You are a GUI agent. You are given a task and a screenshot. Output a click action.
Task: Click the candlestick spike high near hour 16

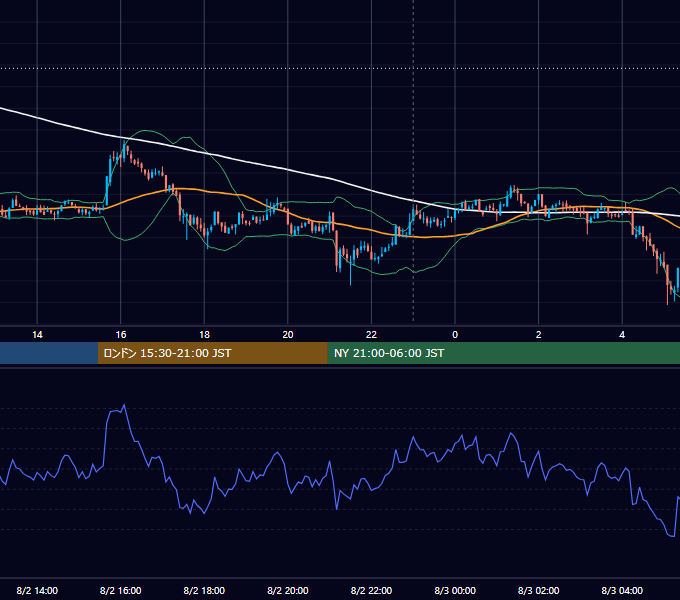124,150
